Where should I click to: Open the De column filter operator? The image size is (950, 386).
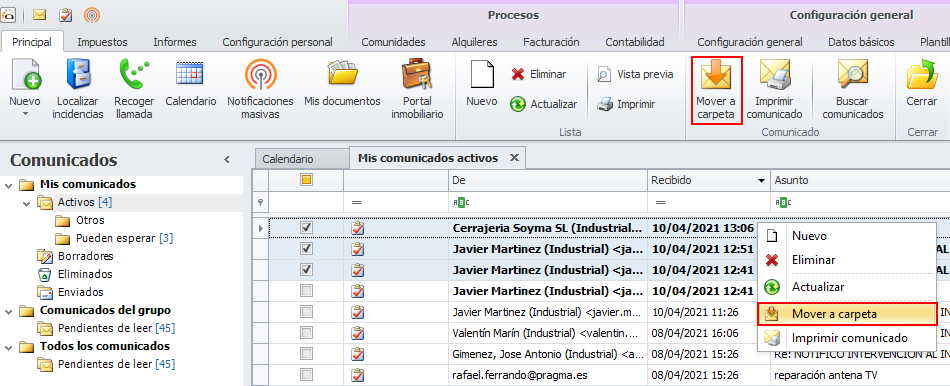click(461, 203)
